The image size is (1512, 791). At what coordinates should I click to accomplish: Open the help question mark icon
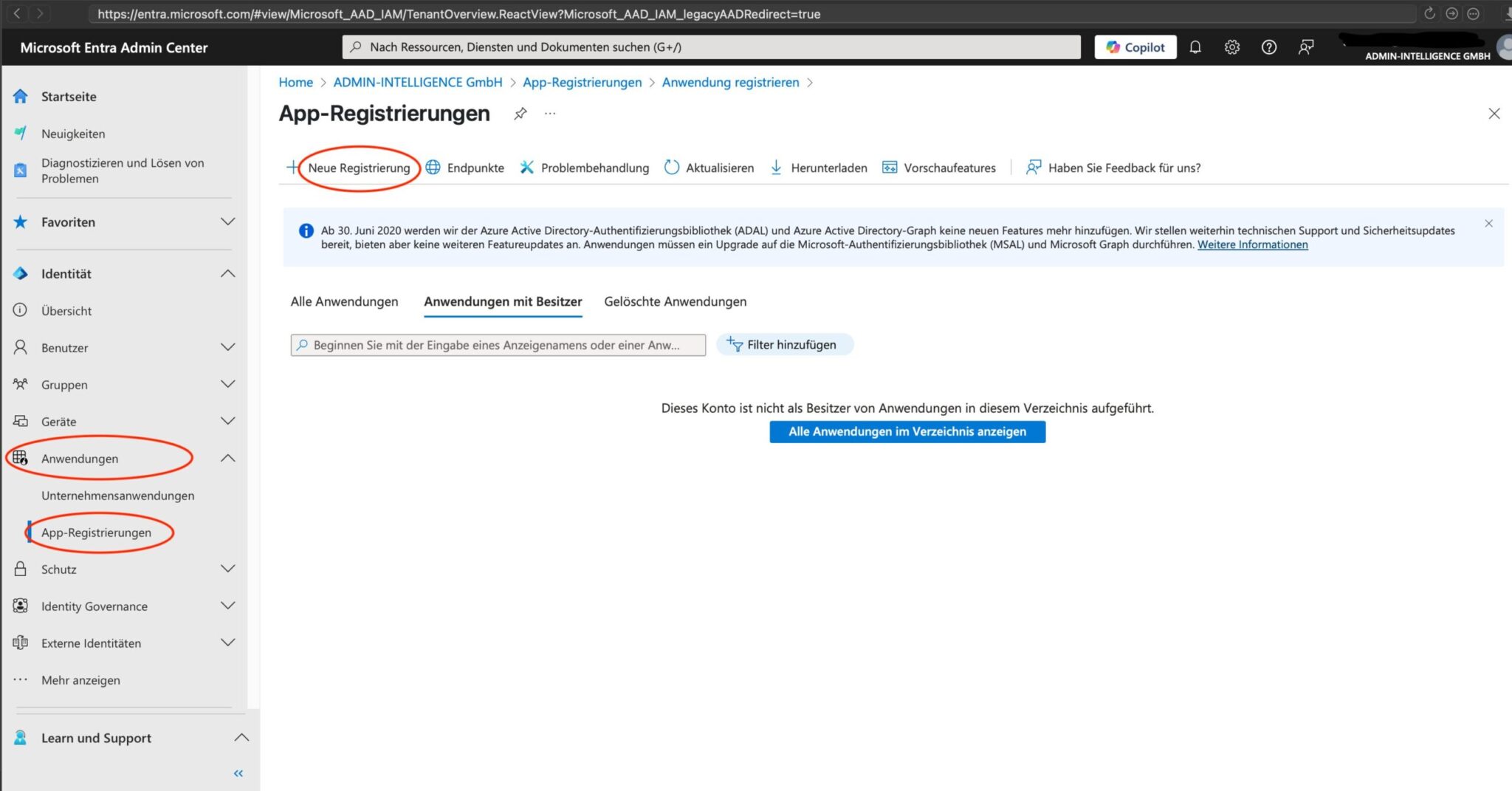[1270, 47]
